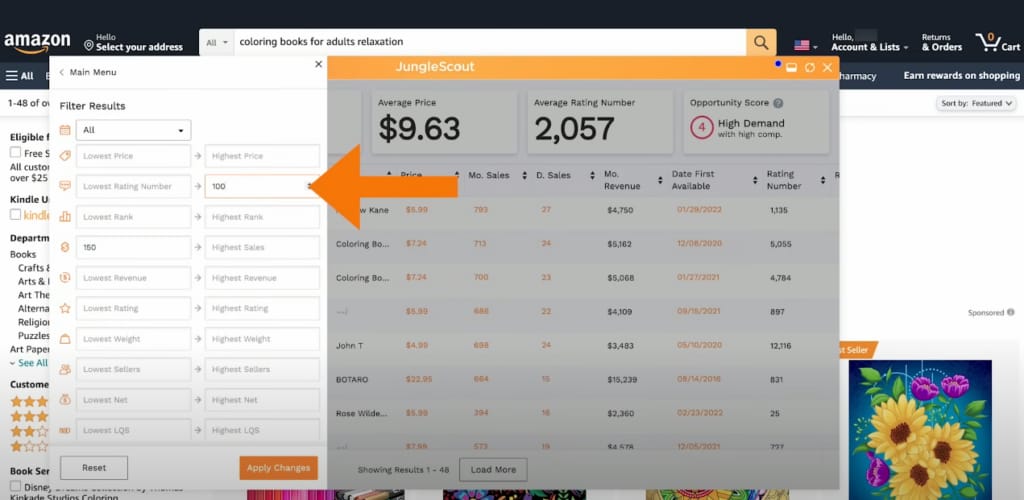This screenshot has height=500, width=1024.
Task: Click the JungleScout refresh icon
Action: click(810, 67)
